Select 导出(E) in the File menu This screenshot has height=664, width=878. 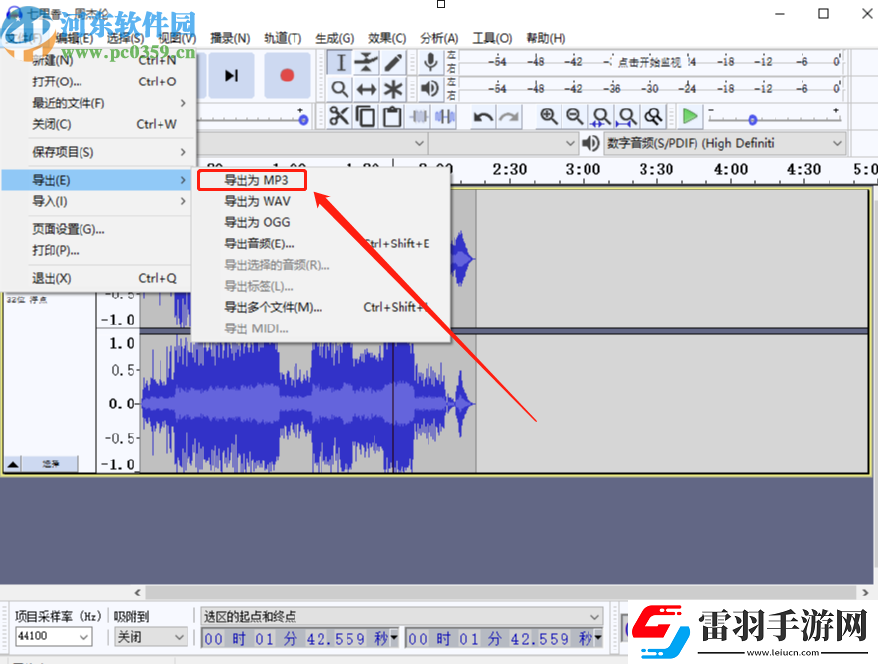point(96,180)
